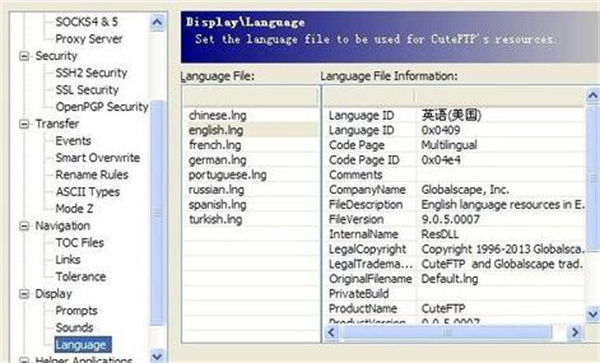Select the Security category
Image resolution: width=600 pixels, height=363 pixels.
click(56, 56)
